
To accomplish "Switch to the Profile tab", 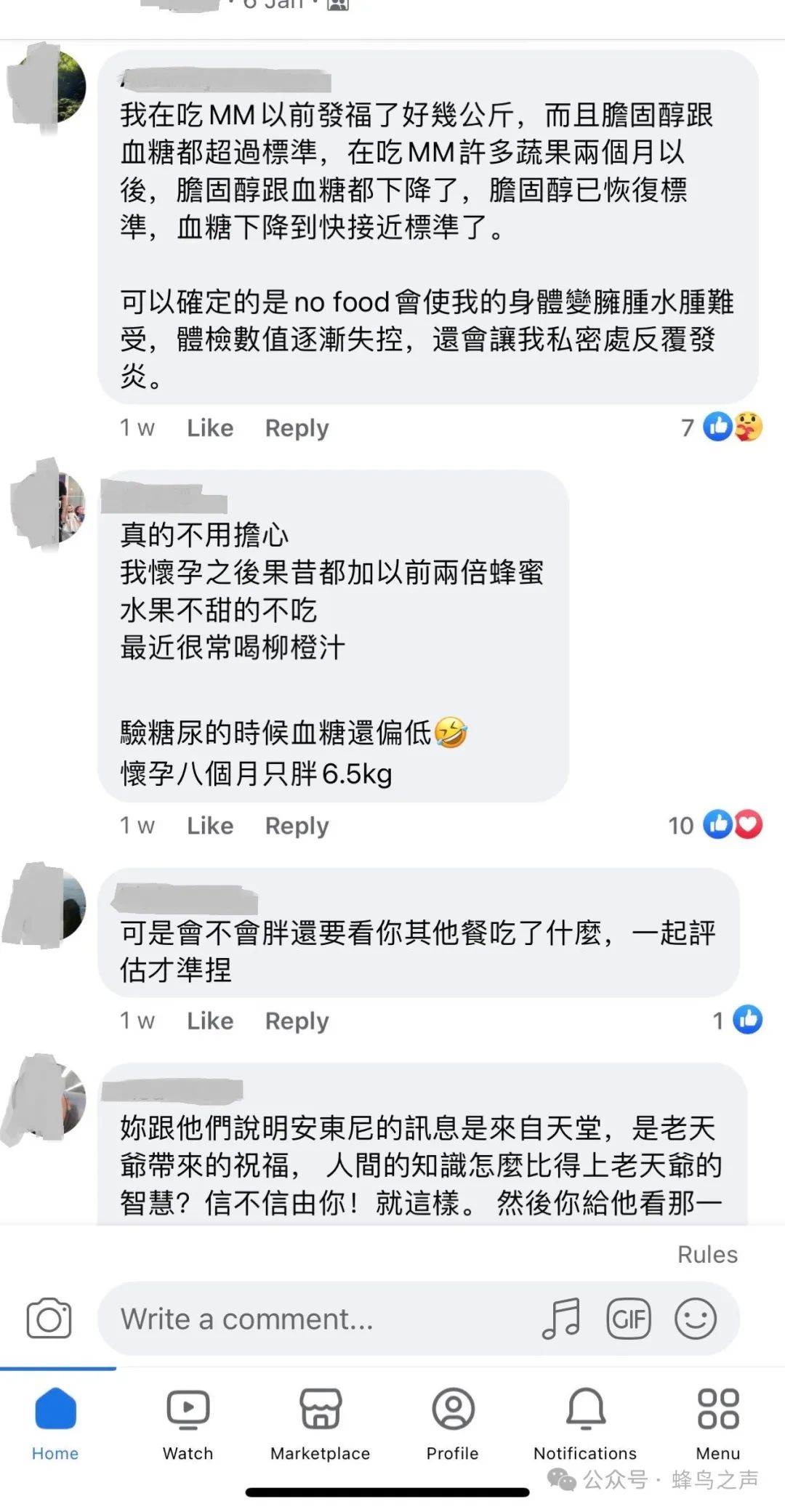I will tap(453, 1423).
